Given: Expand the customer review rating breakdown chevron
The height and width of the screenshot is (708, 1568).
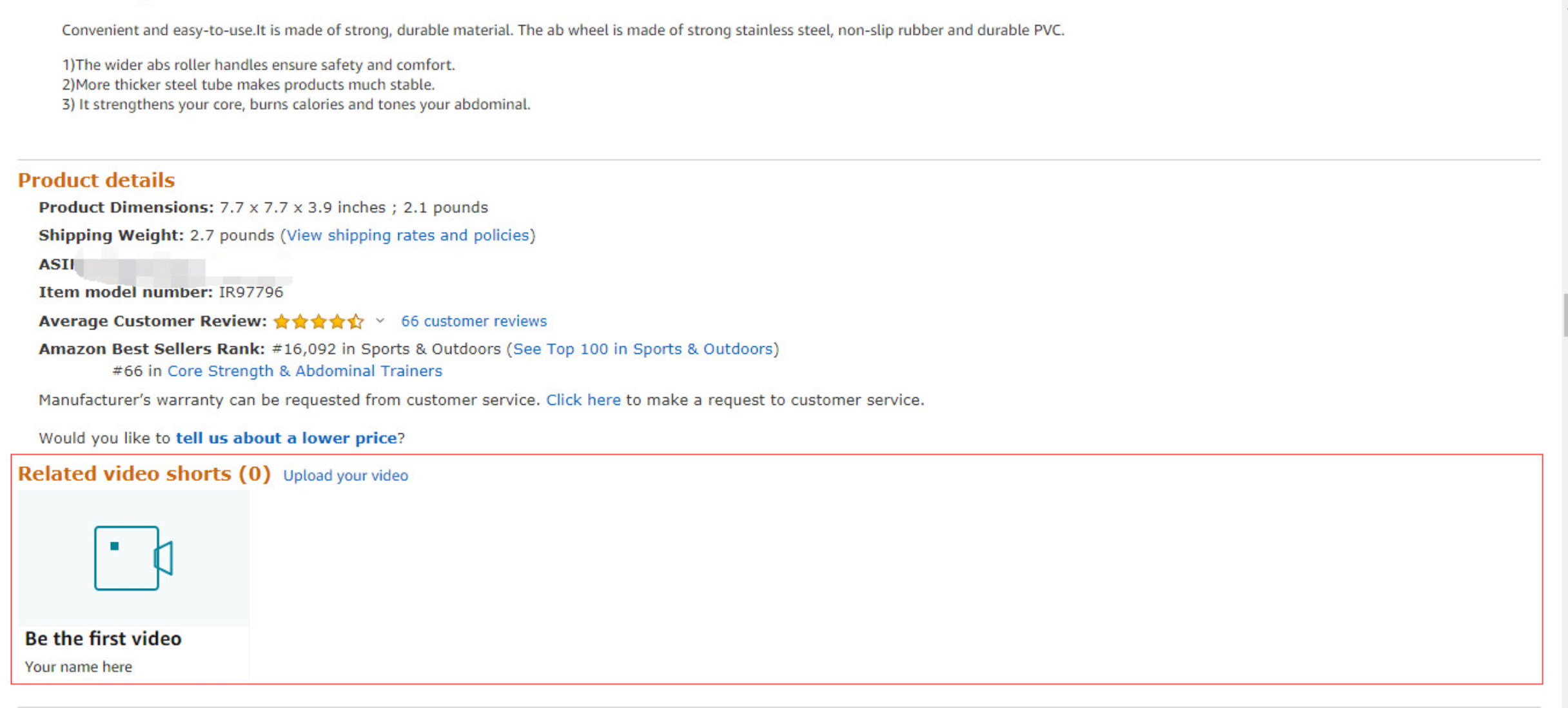Looking at the screenshot, I should point(380,321).
